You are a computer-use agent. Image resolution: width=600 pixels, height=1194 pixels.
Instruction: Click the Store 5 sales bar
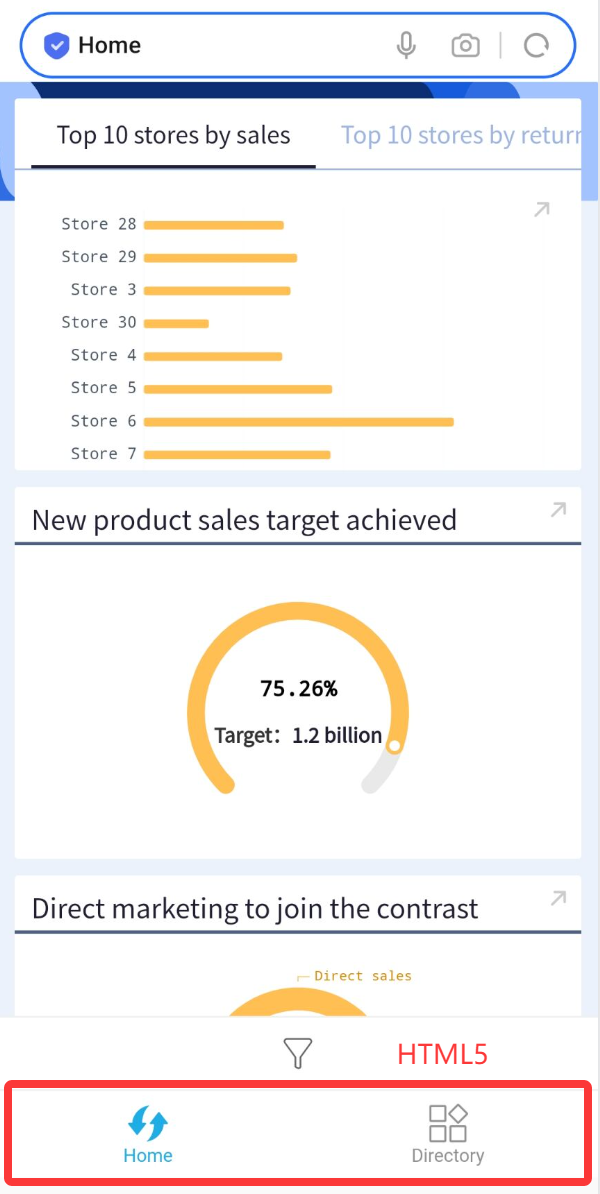[237, 389]
